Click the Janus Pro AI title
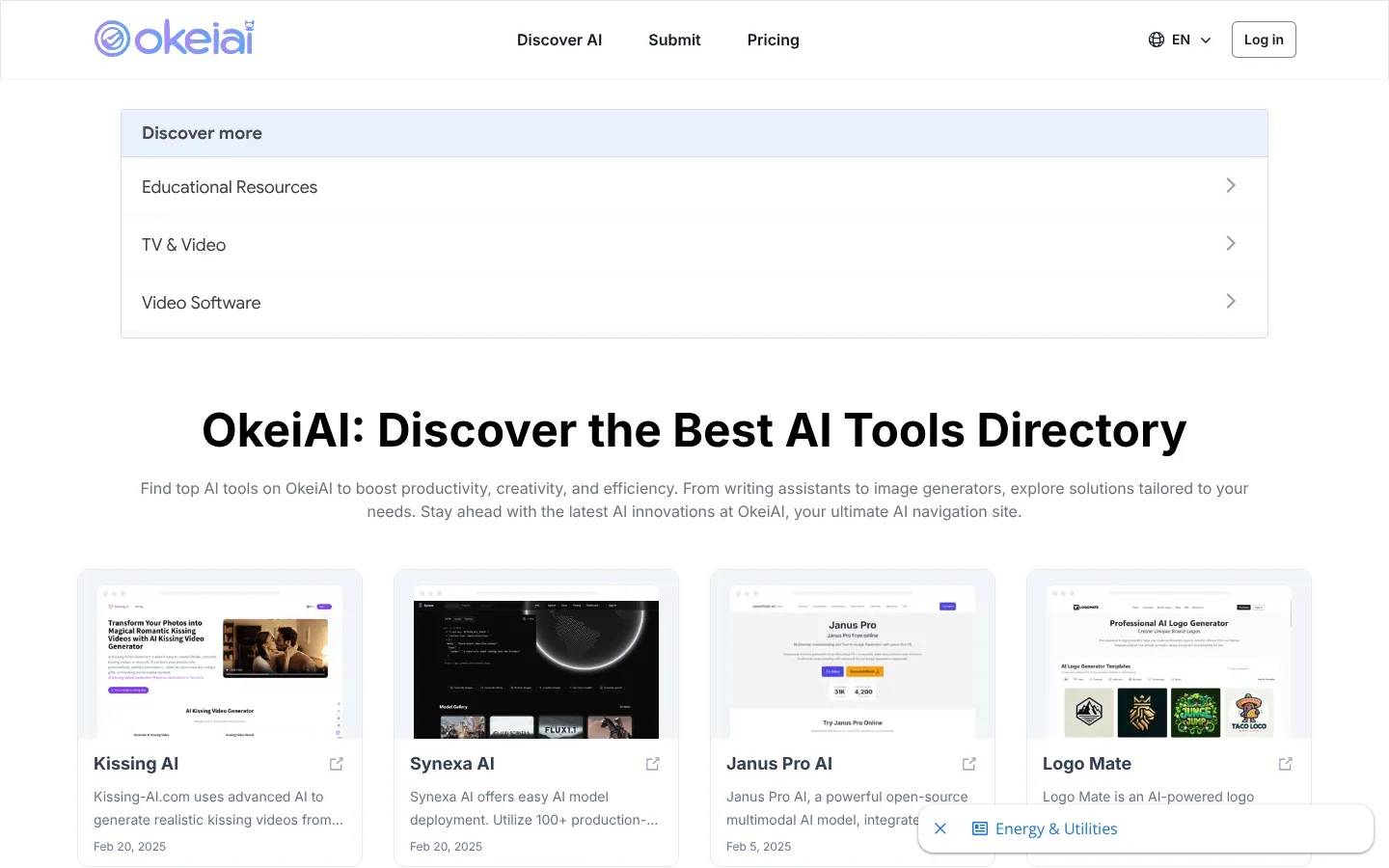 pos(779,764)
